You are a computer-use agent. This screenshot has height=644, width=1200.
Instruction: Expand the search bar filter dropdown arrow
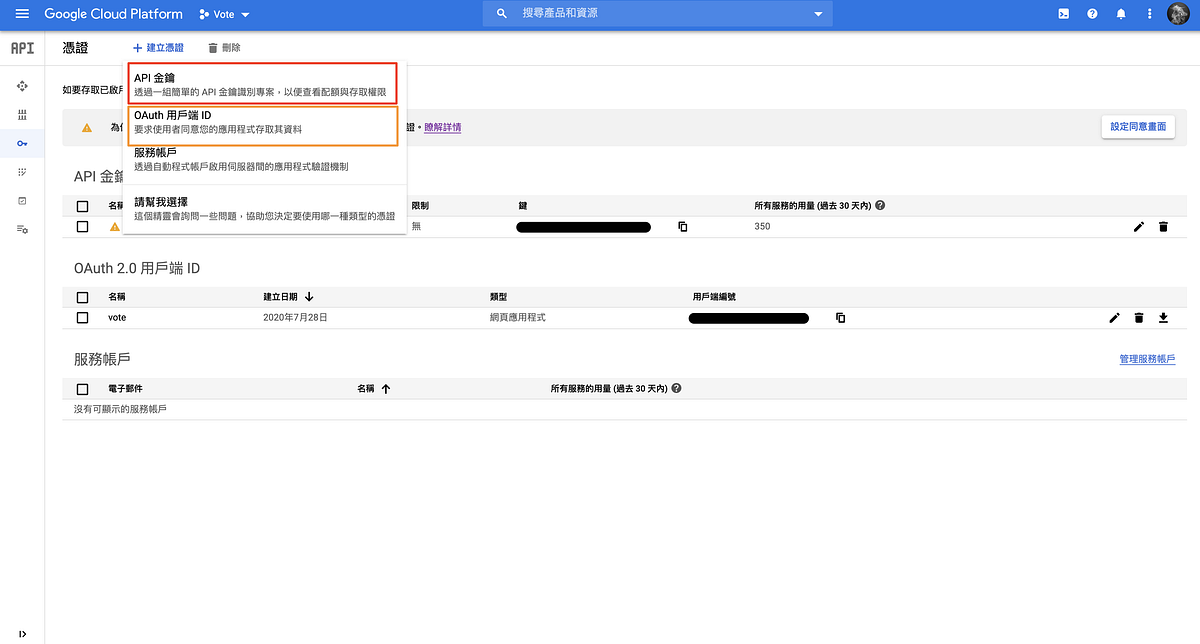pos(818,13)
